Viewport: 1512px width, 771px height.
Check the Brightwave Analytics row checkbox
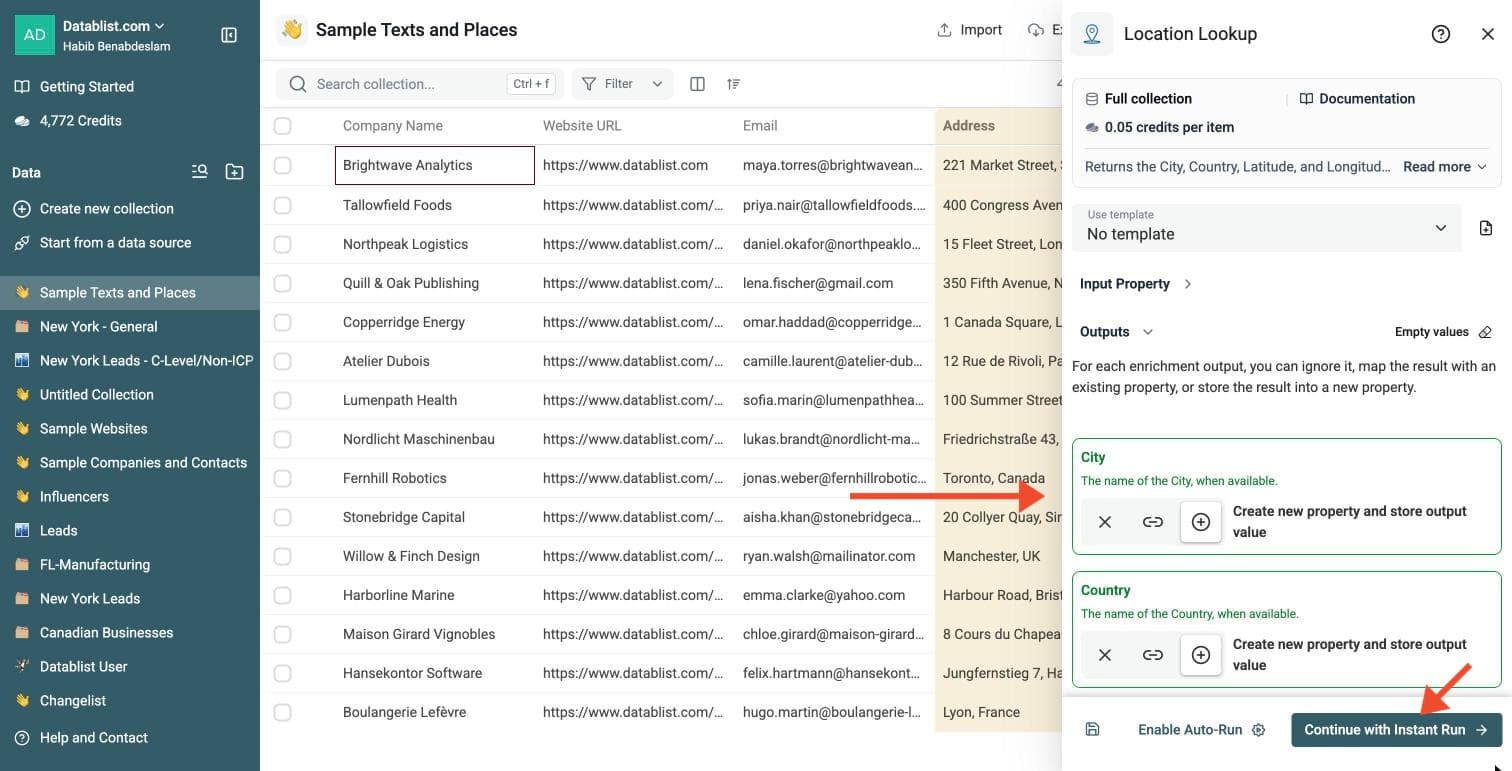point(283,165)
